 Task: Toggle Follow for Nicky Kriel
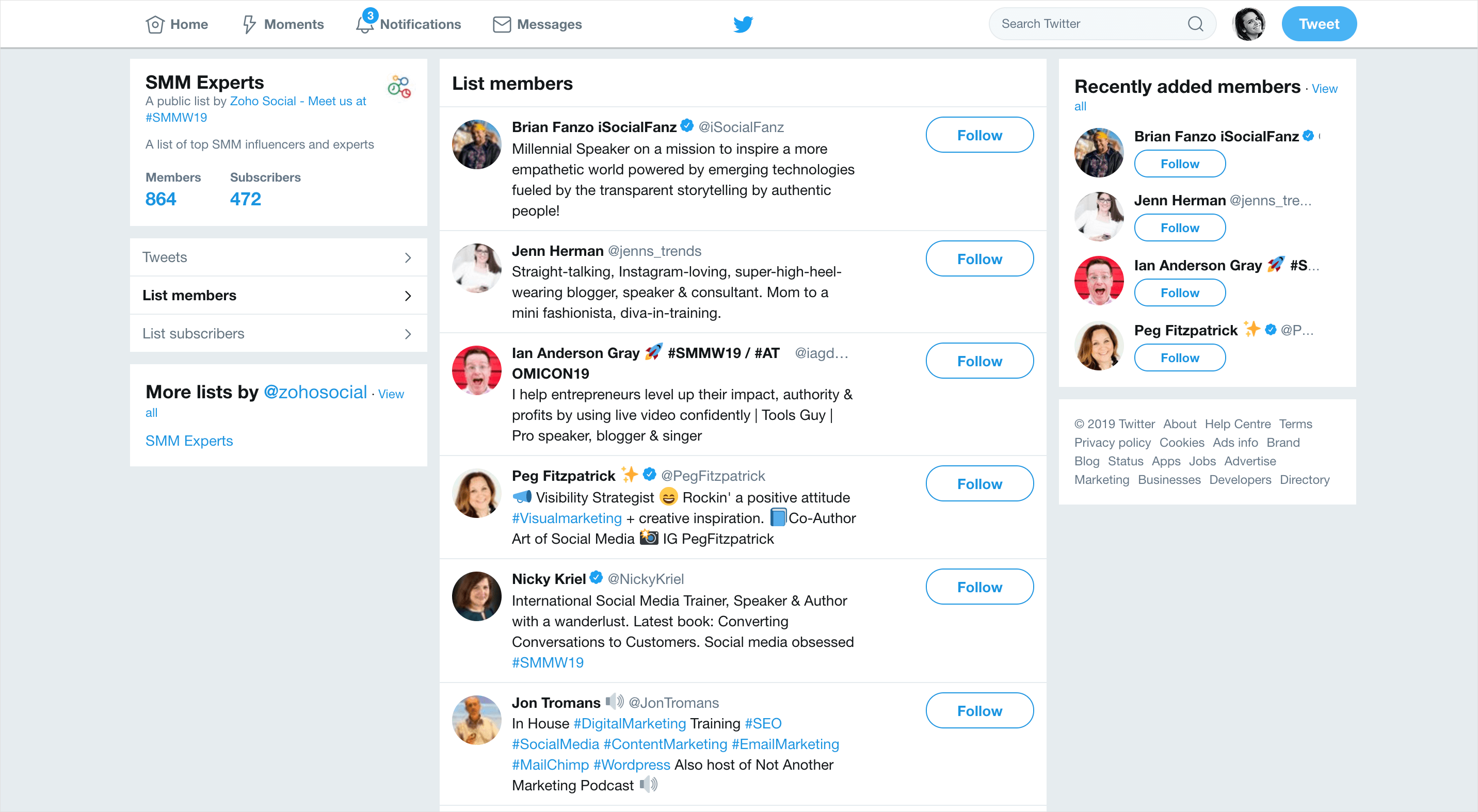point(979,587)
